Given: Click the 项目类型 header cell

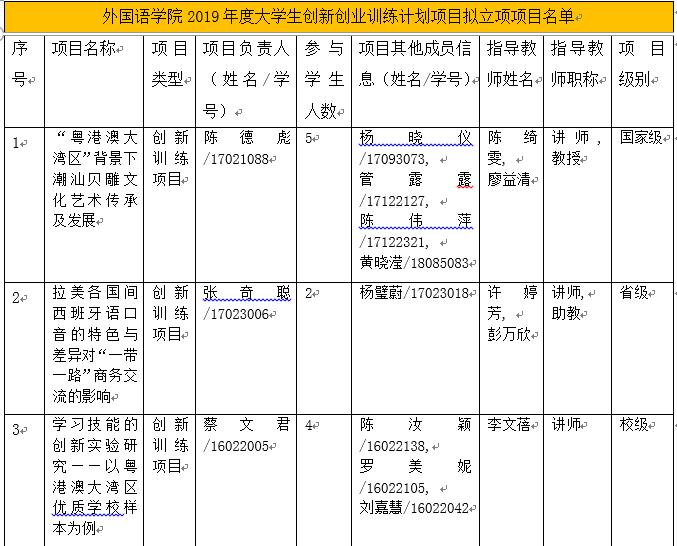Looking at the screenshot, I should point(169,64).
